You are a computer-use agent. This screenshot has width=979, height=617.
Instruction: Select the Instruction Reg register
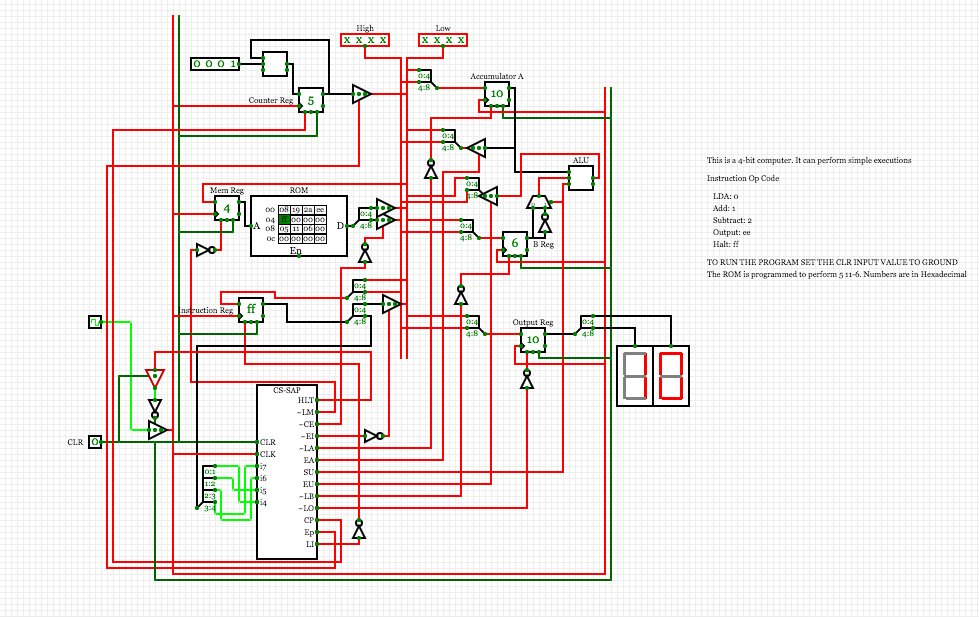pyautogui.click(x=251, y=310)
